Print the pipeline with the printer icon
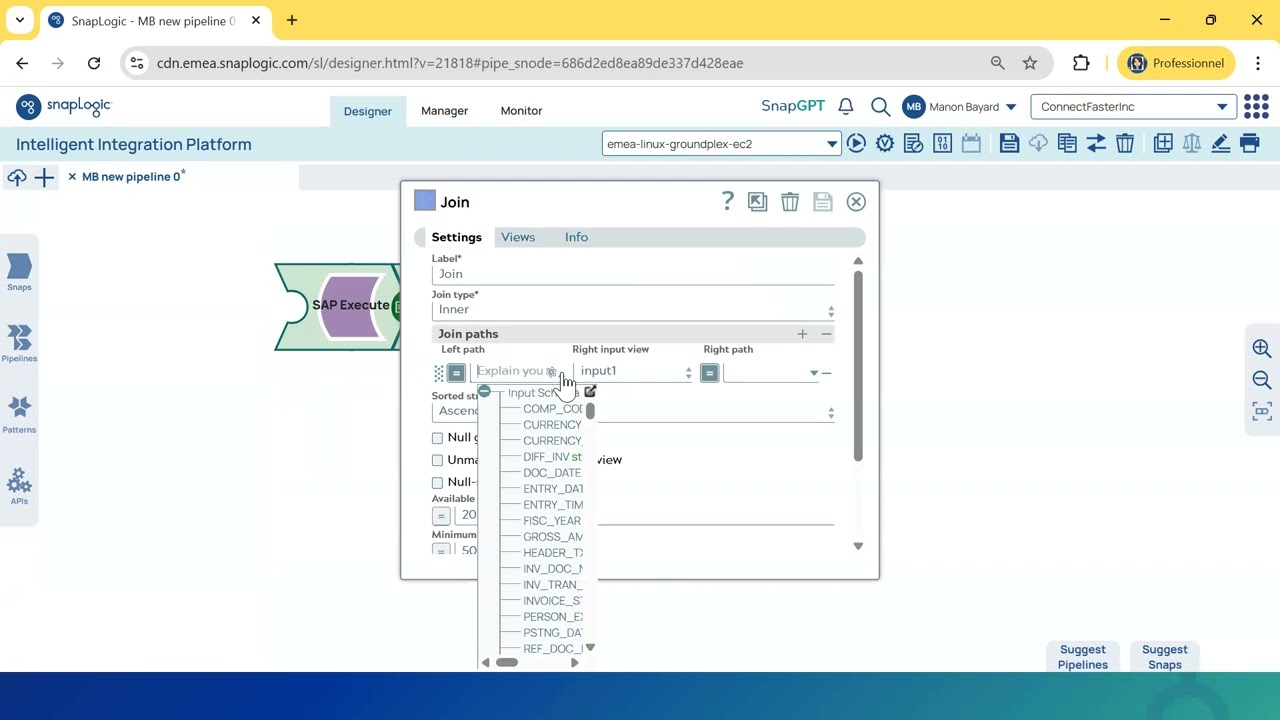 pyautogui.click(x=1250, y=144)
